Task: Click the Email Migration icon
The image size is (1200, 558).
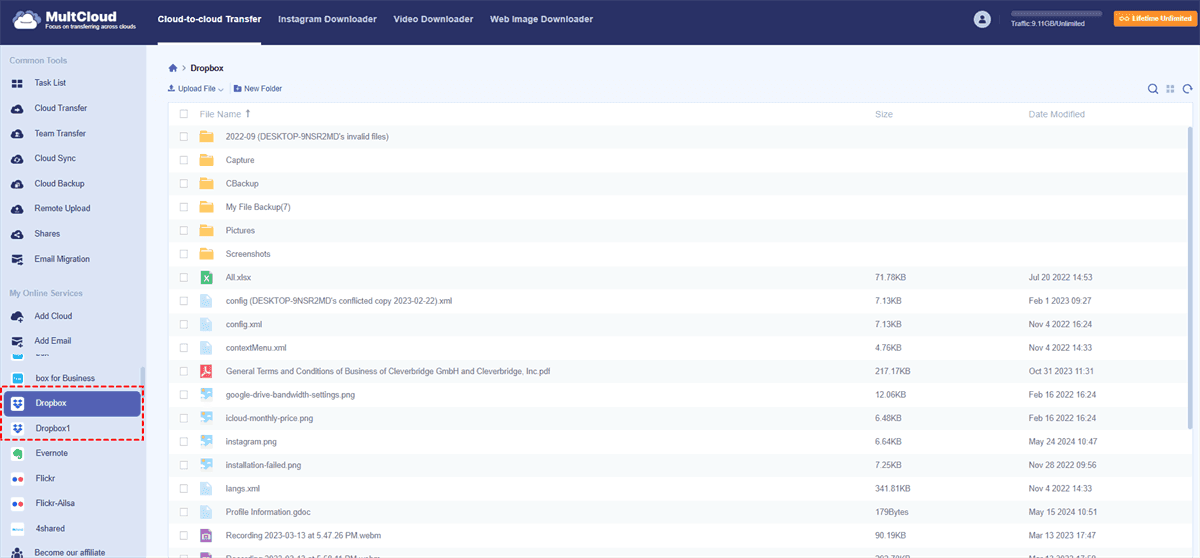Action: pos(17,259)
